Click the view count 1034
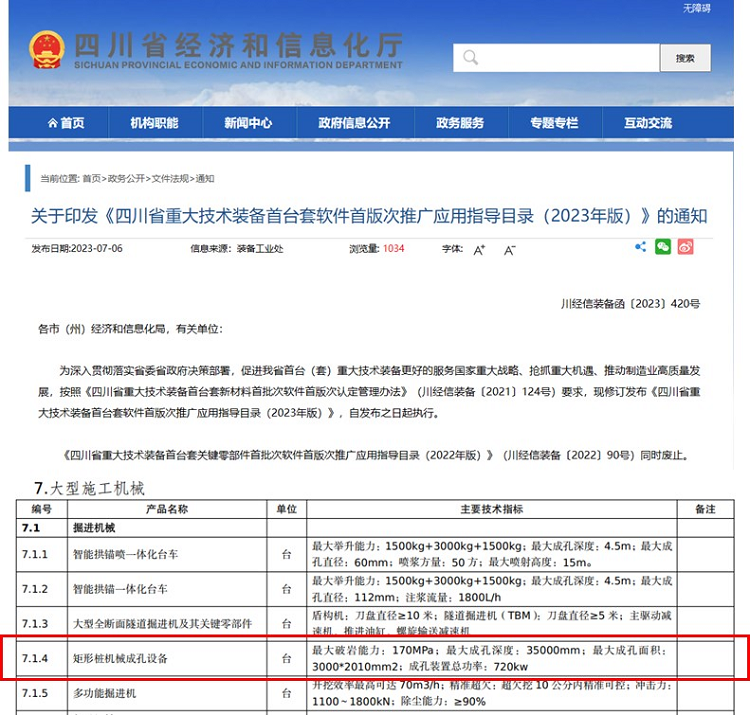Screen dimensions: 750x715 [393, 248]
